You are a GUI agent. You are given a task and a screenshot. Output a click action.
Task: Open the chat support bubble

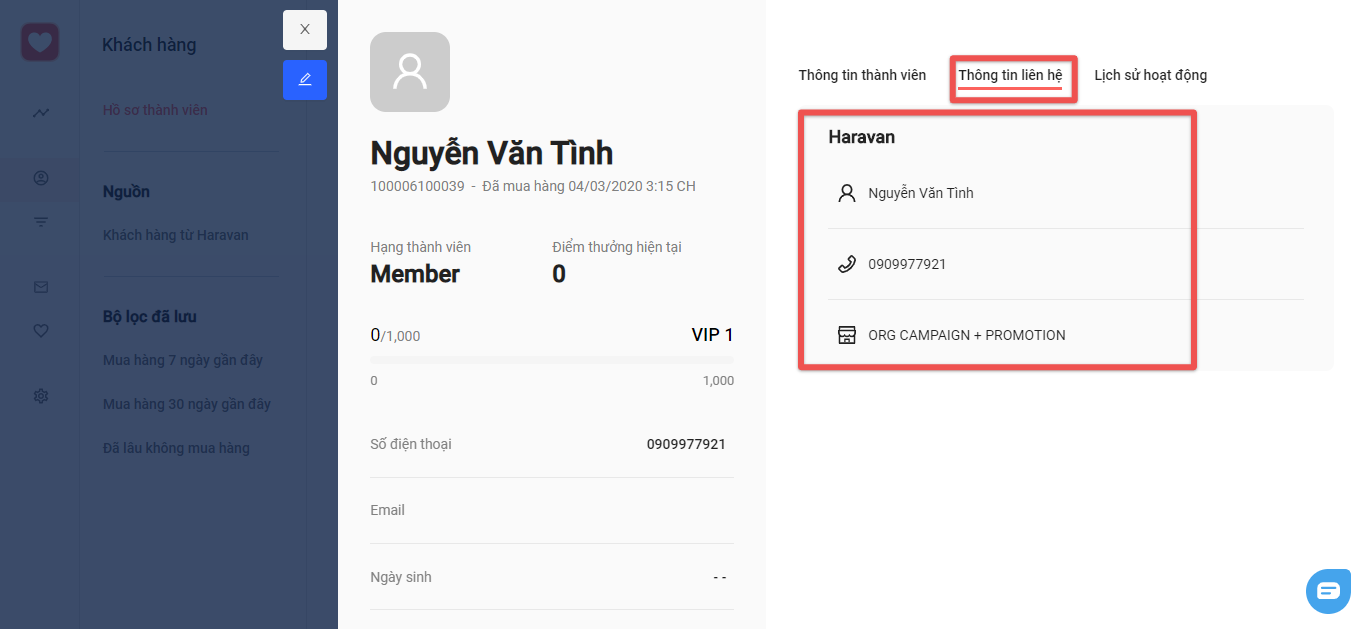point(1328,590)
